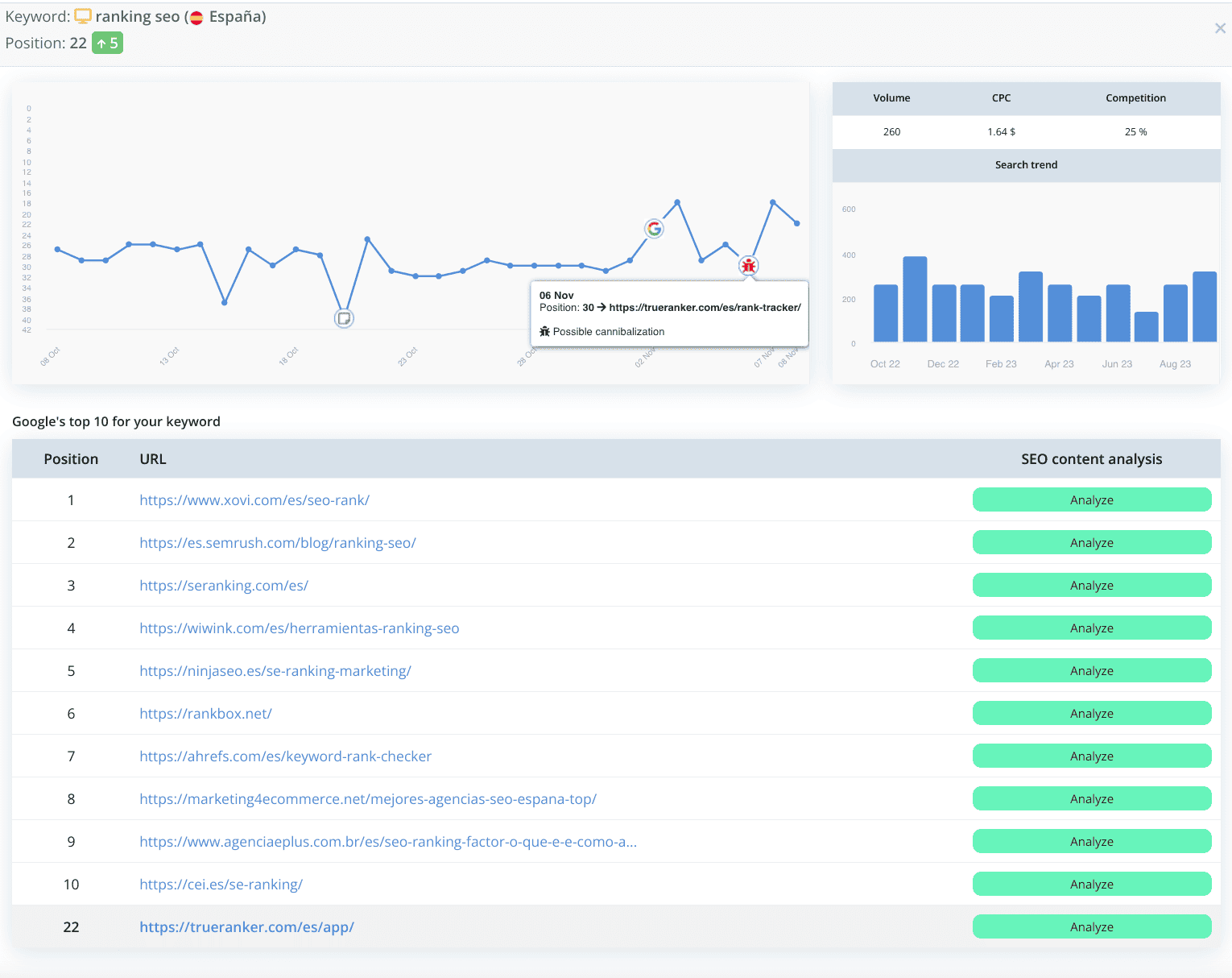Sort the table by the Position column
Screen dimensions: 1232x978
point(71,458)
